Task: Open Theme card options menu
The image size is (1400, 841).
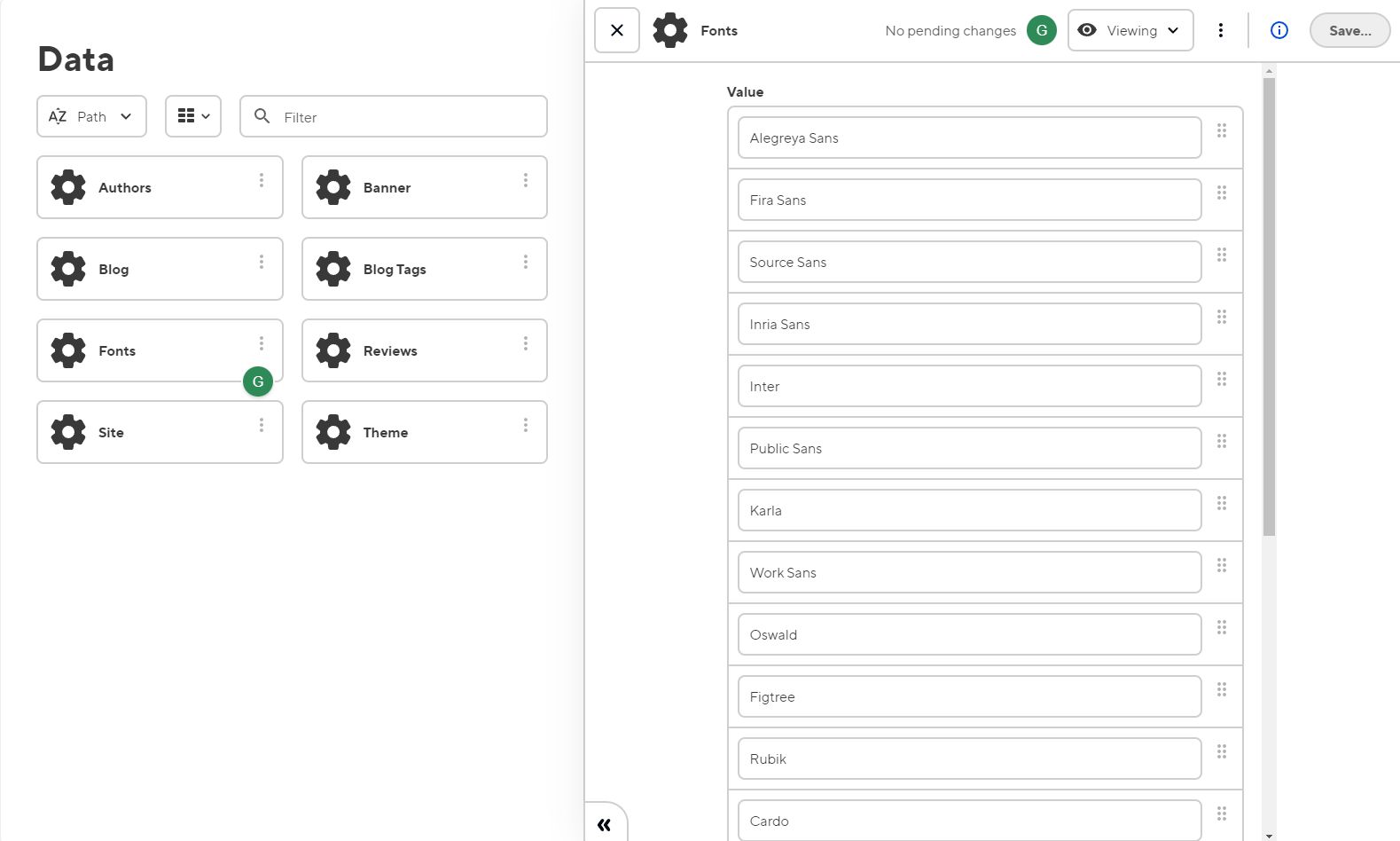Action: (526, 425)
